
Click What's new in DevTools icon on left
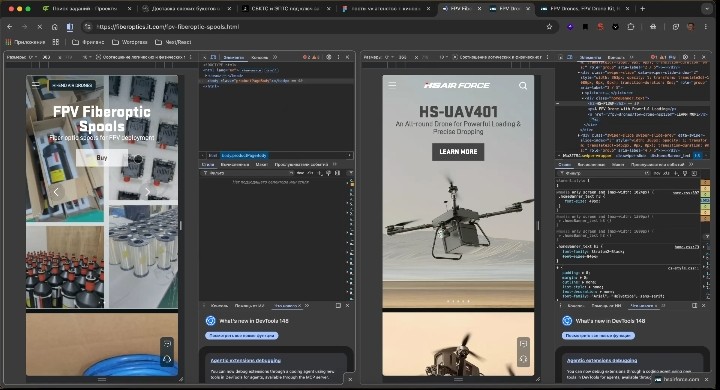point(211,321)
